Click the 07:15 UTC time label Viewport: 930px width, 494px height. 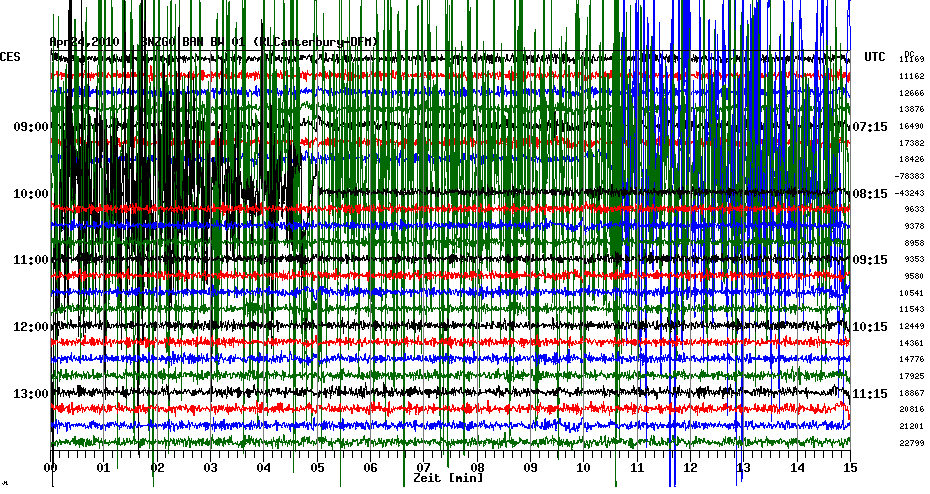(869, 127)
